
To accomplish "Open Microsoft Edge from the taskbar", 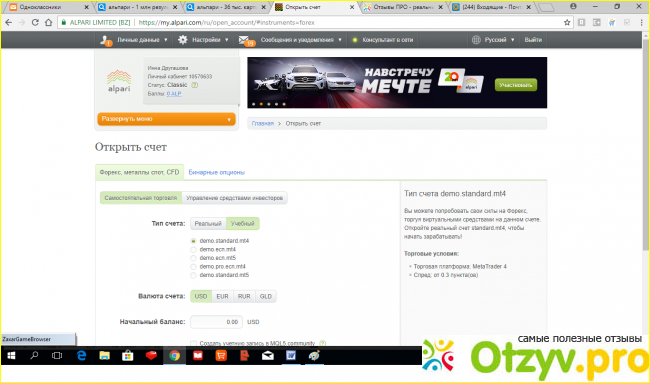I will (82, 356).
